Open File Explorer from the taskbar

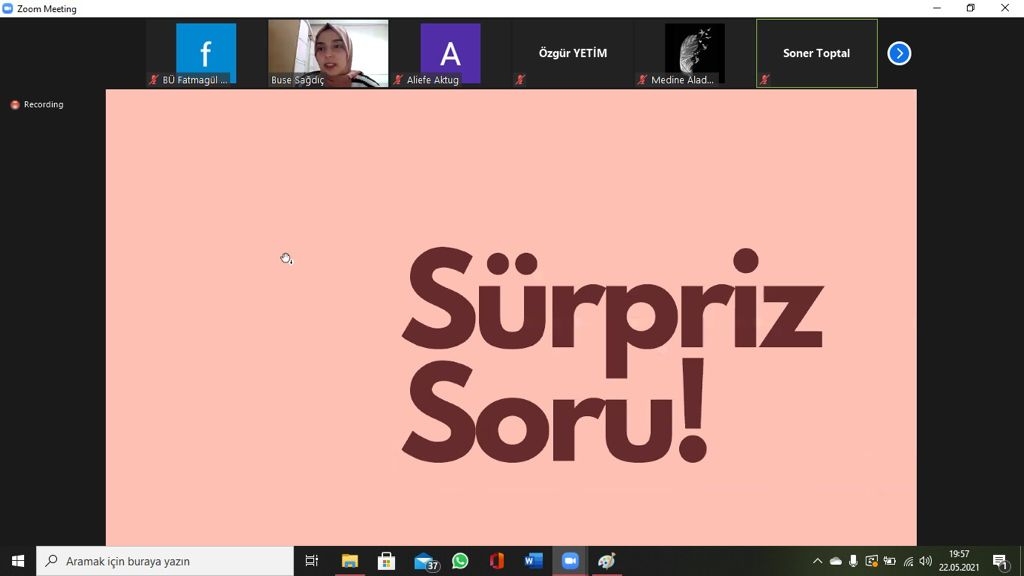pyautogui.click(x=350, y=561)
